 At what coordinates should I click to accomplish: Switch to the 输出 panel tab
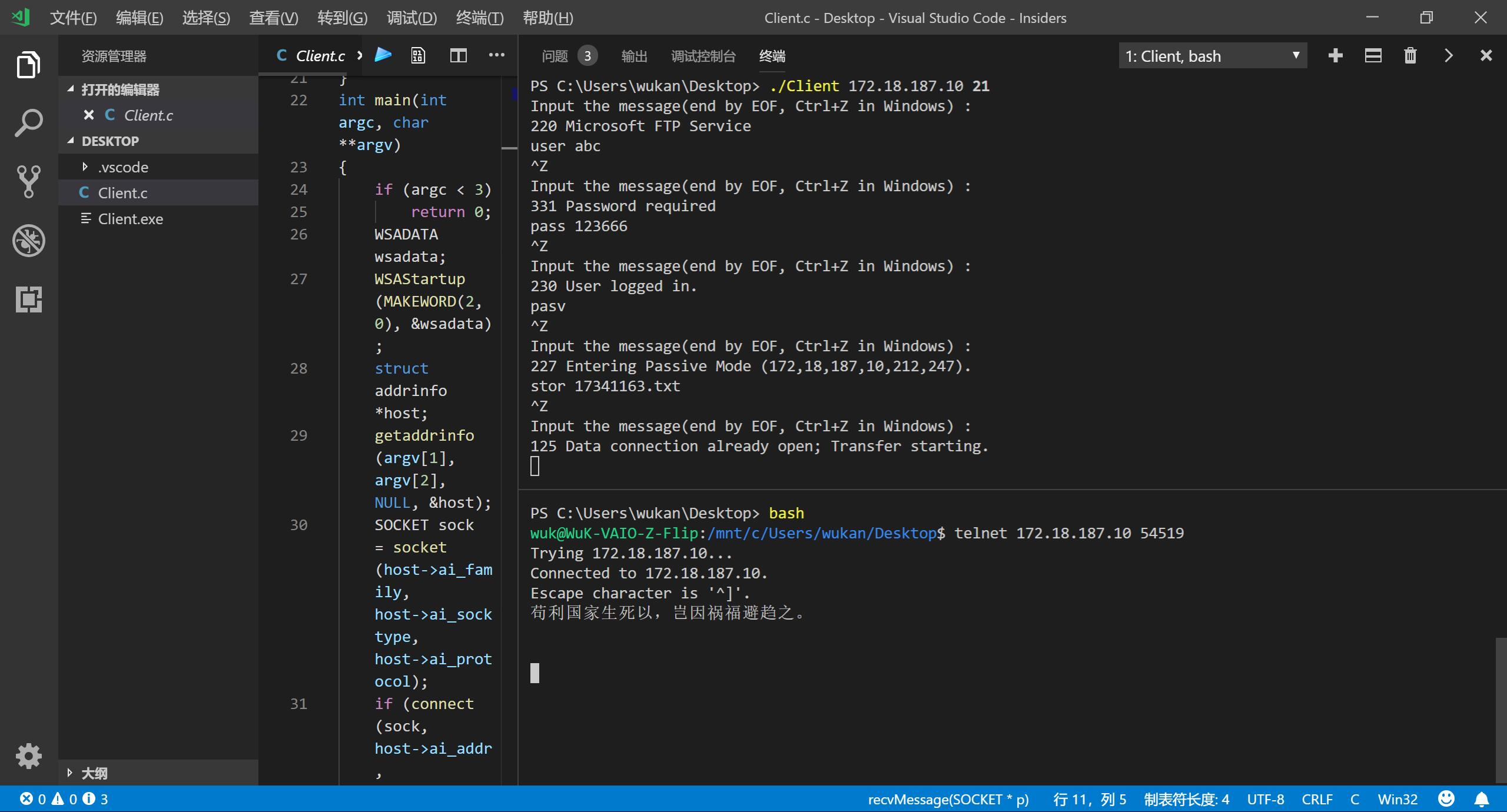[634, 56]
